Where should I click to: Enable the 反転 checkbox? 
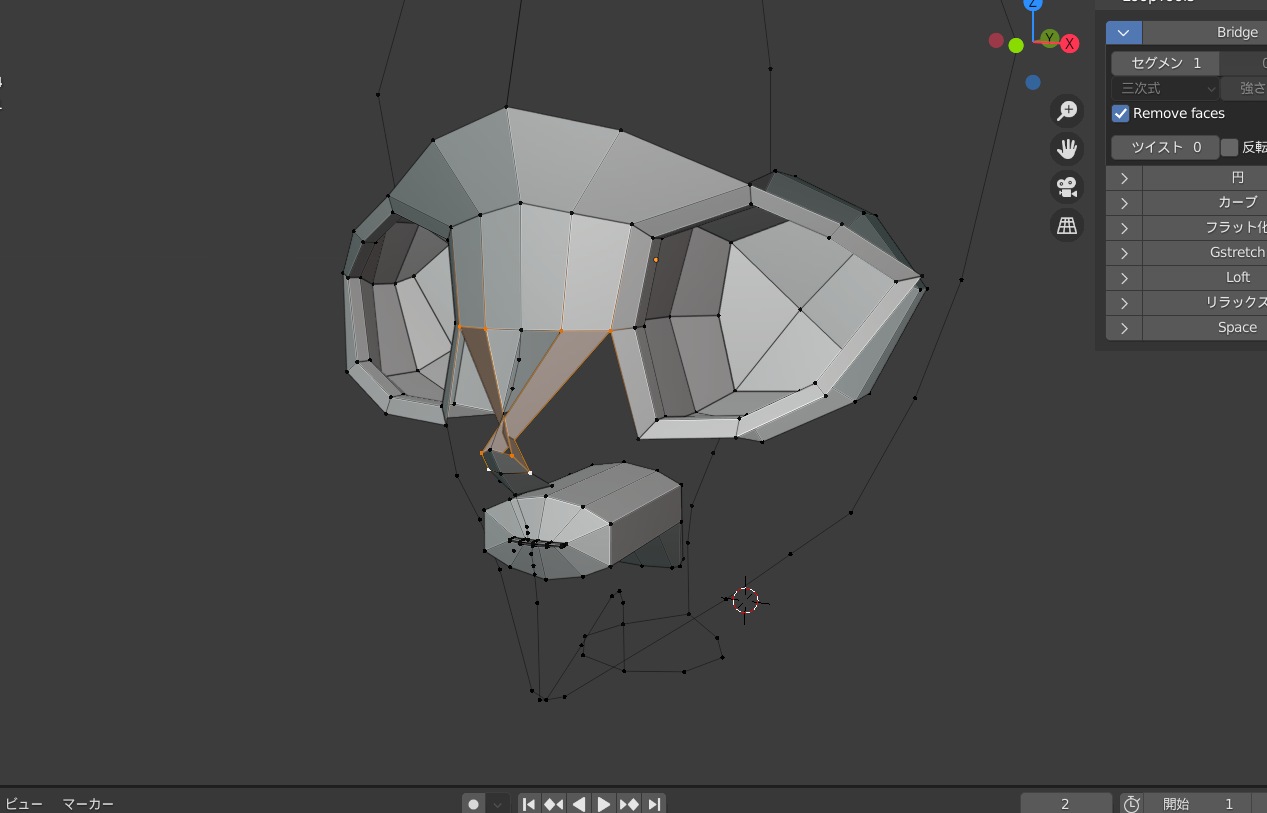[1230, 148]
